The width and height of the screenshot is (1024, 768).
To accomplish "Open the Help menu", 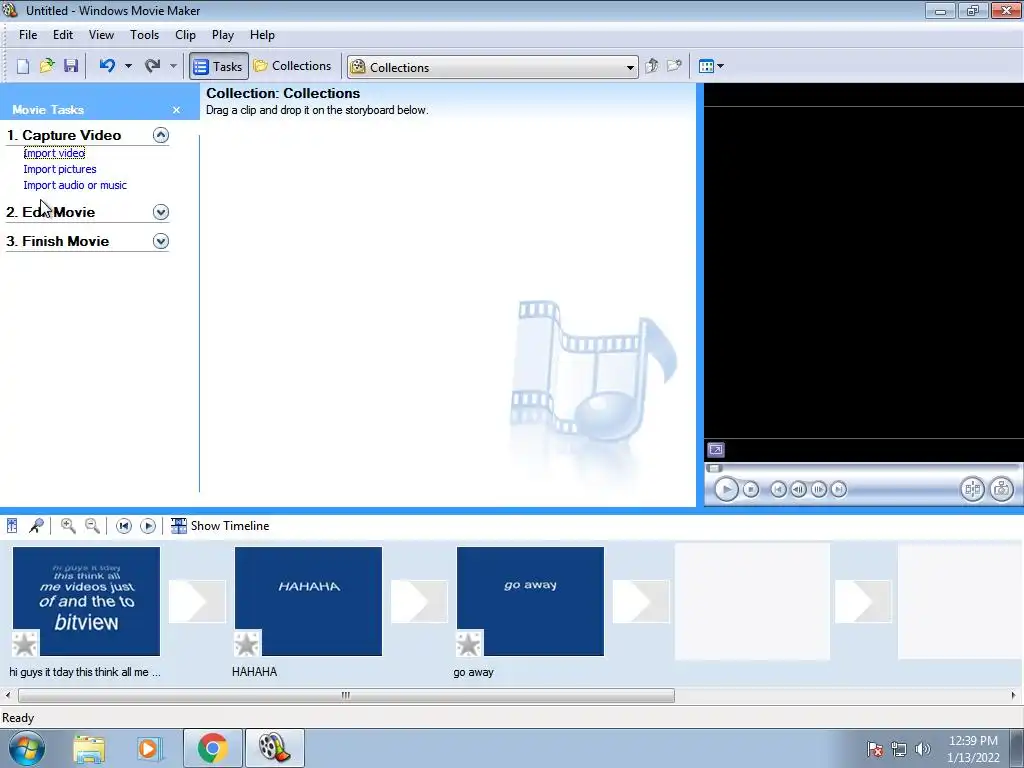I will coord(263,35).
